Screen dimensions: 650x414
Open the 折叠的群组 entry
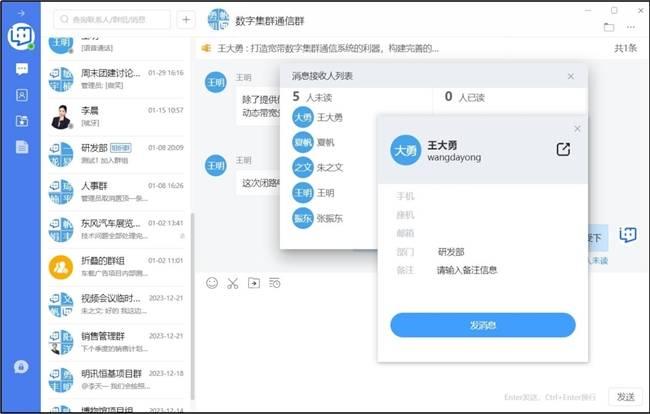(x=116, y=267)
